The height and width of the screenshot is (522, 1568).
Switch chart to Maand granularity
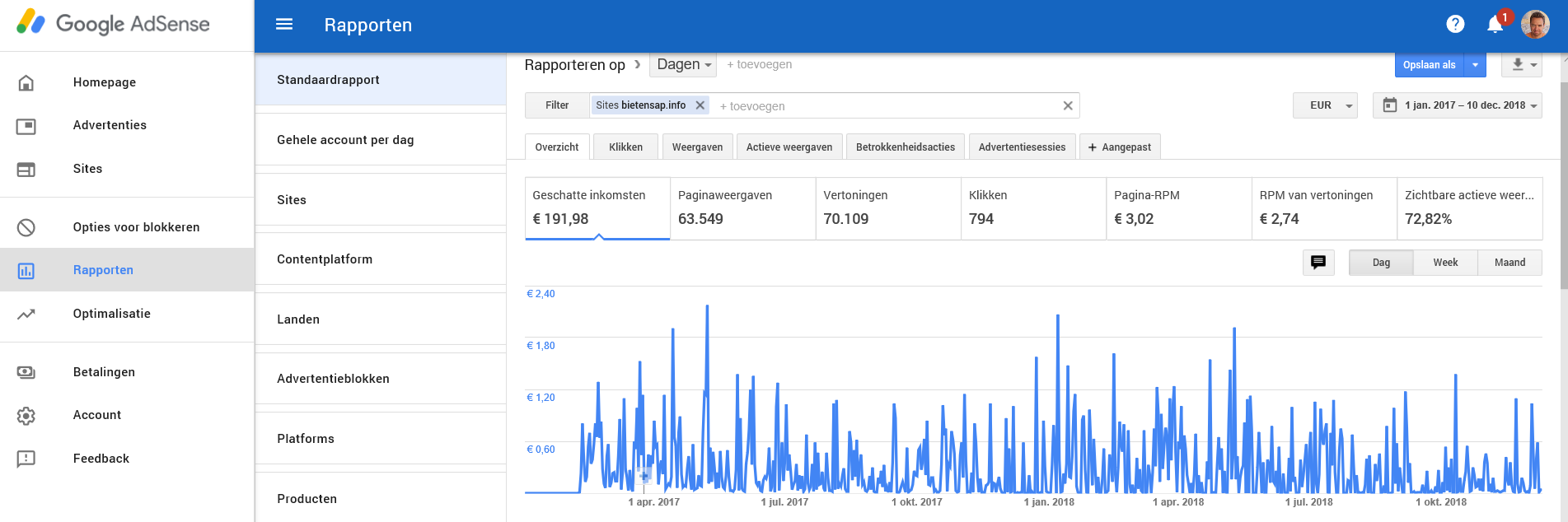point(1509,263)
